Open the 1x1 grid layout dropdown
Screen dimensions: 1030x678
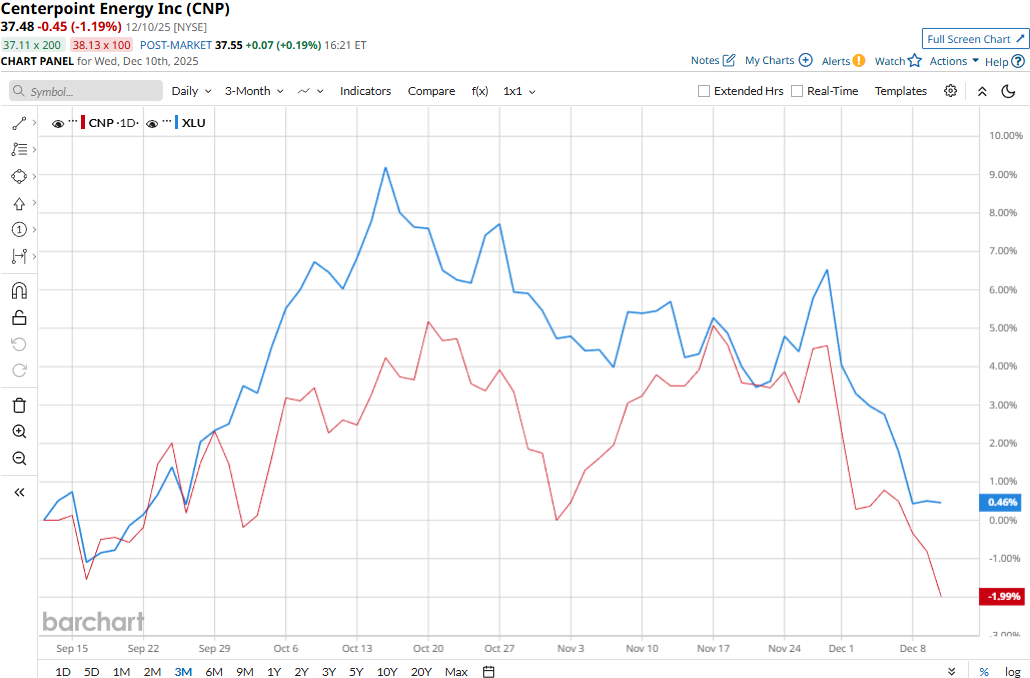520,91
